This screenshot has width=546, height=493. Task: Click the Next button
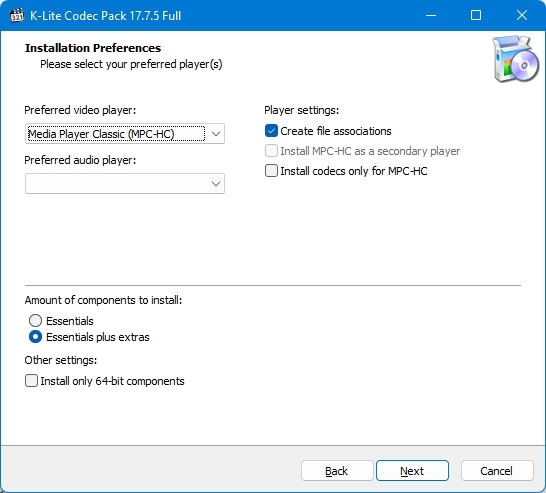412,471
